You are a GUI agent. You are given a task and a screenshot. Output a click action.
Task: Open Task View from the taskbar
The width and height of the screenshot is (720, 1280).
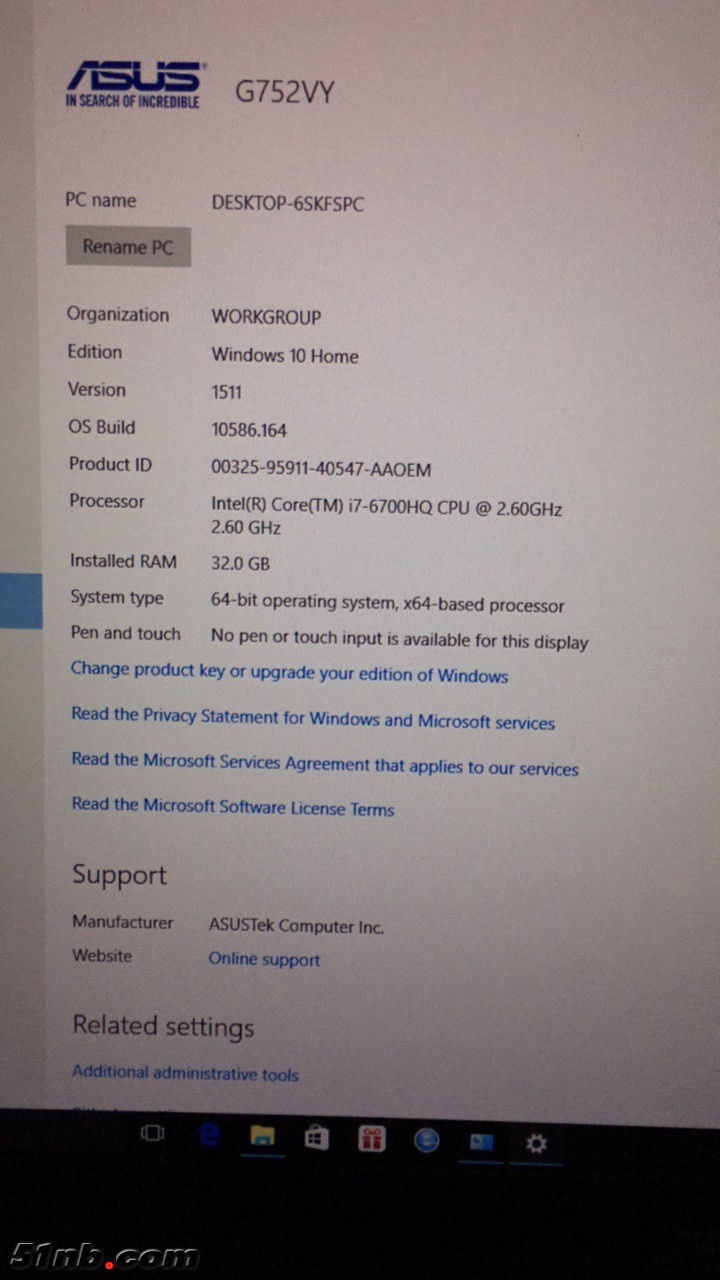coord(152,1134)
